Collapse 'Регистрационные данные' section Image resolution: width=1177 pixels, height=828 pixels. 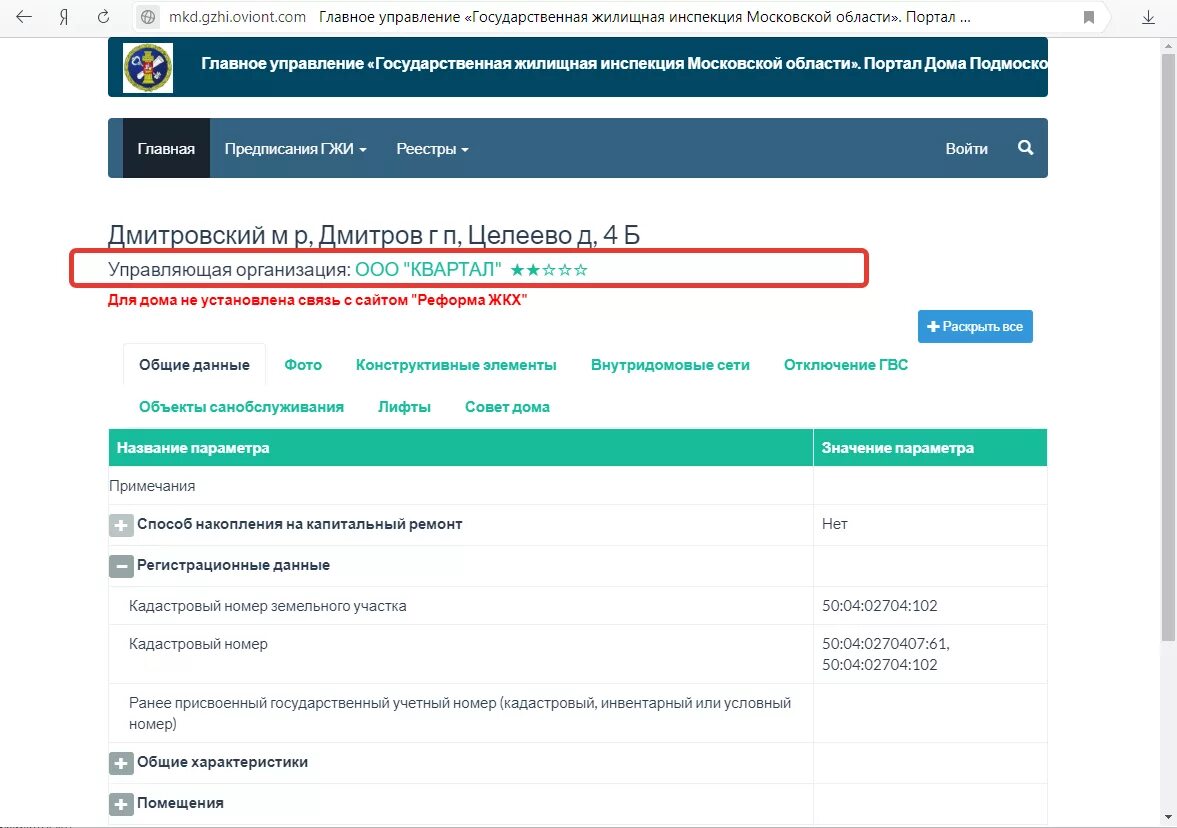tap(121, 566)
